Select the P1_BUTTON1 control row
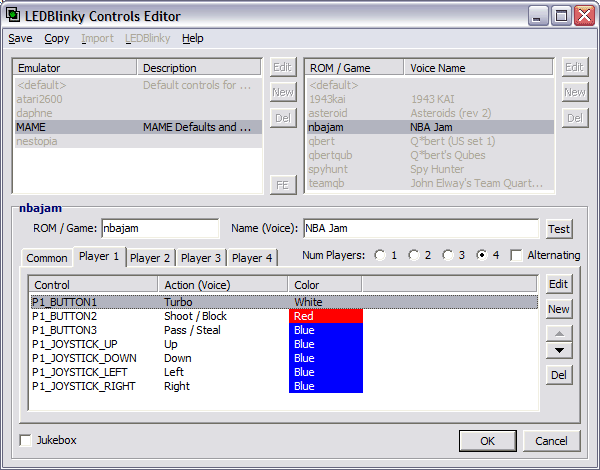Screen dimensions: 600x470 pos(284,302)
